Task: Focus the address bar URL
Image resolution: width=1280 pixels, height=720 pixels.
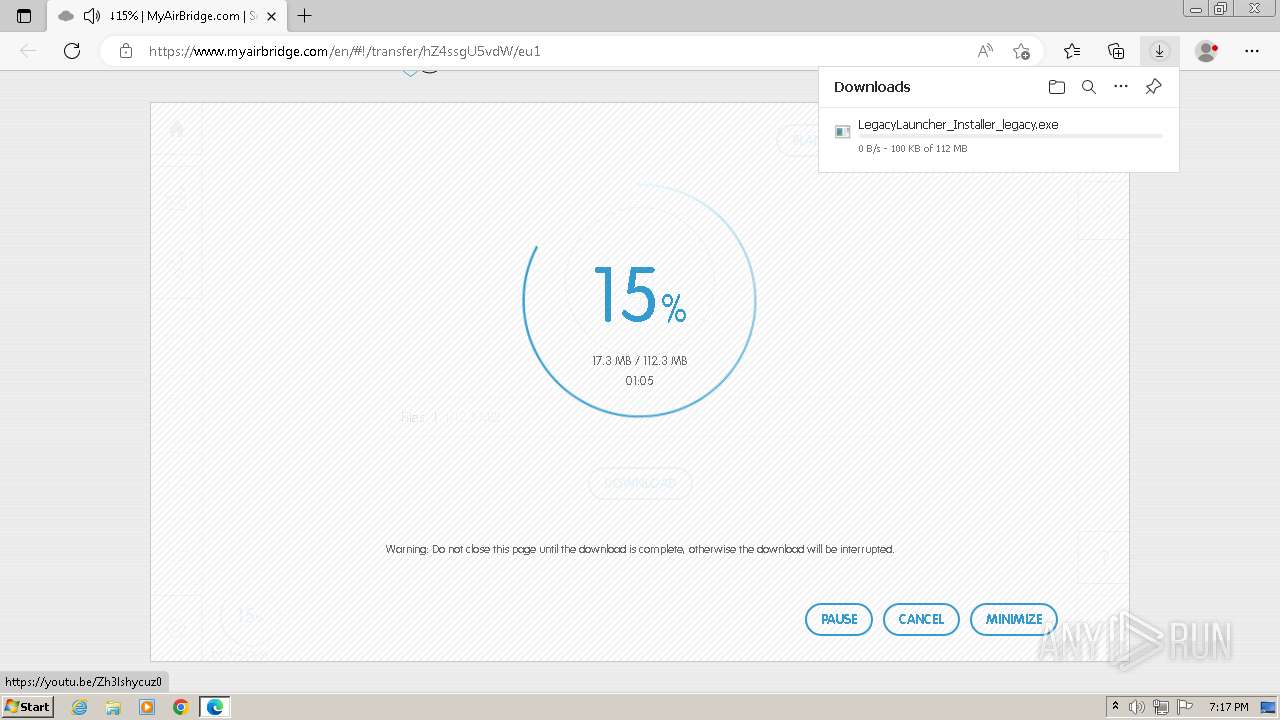Action: [x=344, y=51]
